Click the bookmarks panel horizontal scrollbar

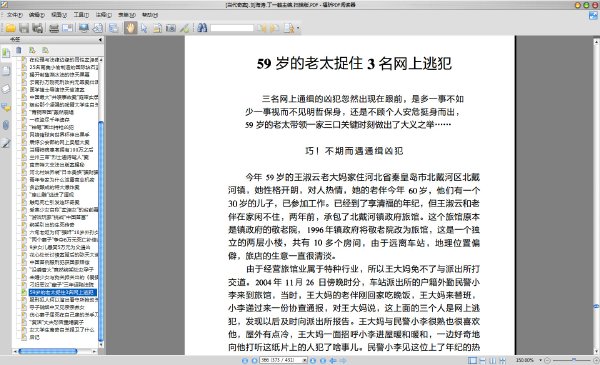point(48,351)
